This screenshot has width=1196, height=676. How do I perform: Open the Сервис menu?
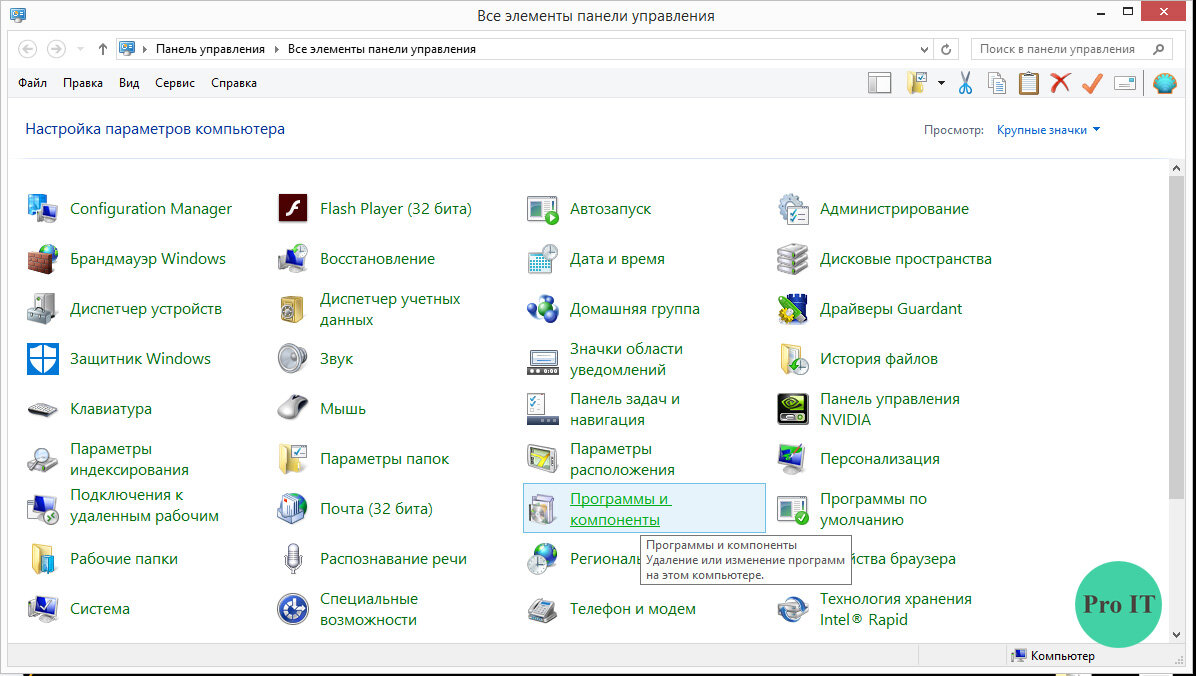click(175, 82)
